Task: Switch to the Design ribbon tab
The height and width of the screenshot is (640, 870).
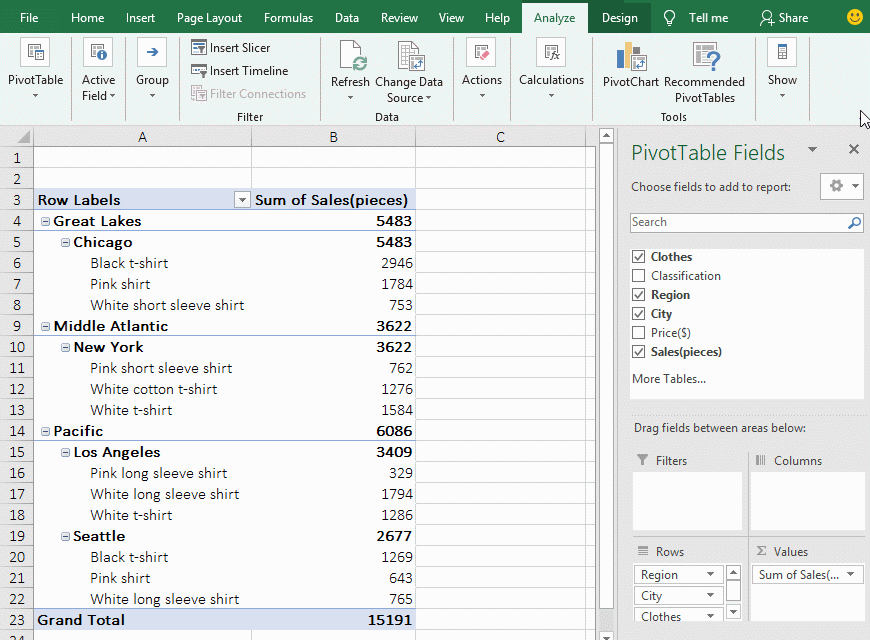Action: point(620,17)
